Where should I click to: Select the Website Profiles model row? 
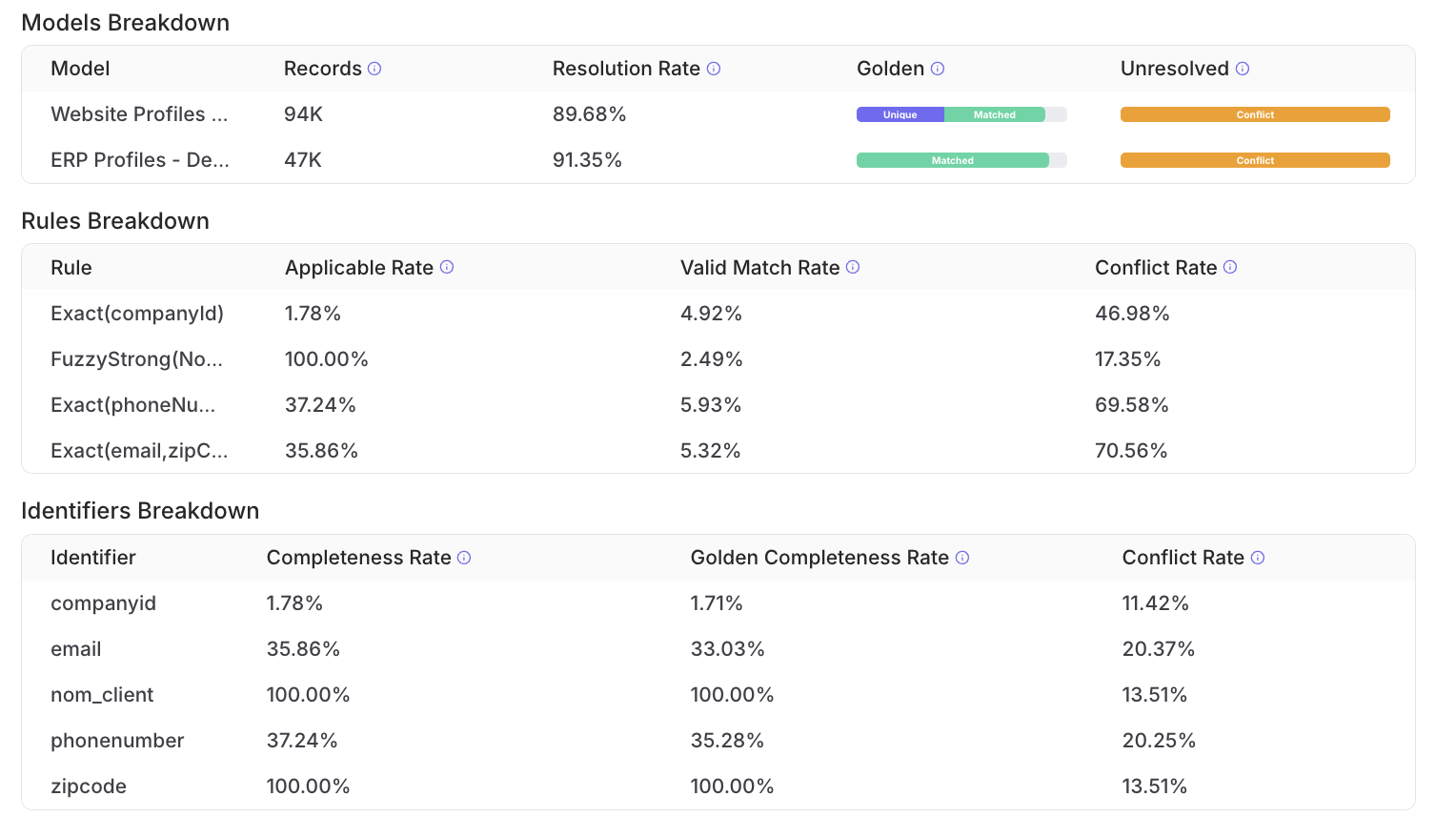coord(718,114)
